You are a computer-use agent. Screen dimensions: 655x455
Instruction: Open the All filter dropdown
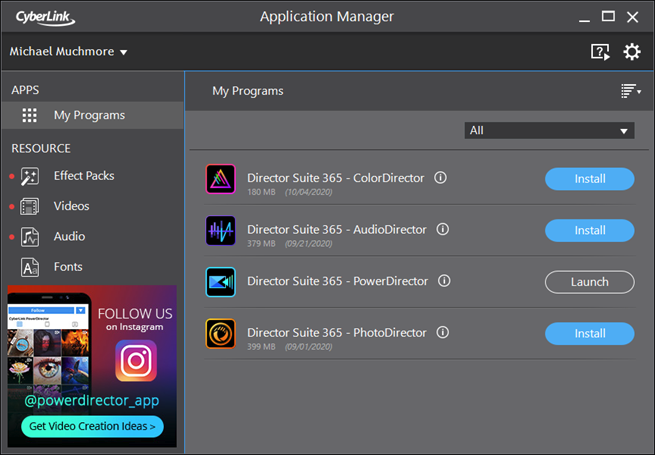click(549, 130)
